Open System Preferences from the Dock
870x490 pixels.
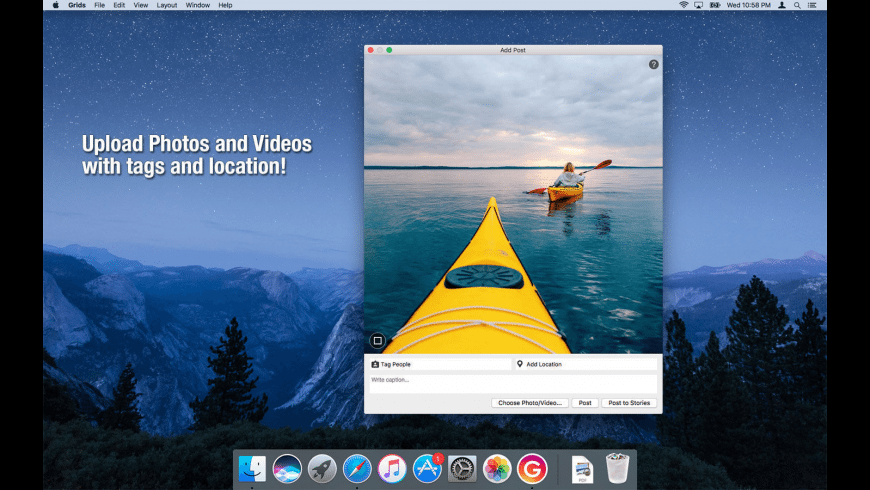click(462, 469)
